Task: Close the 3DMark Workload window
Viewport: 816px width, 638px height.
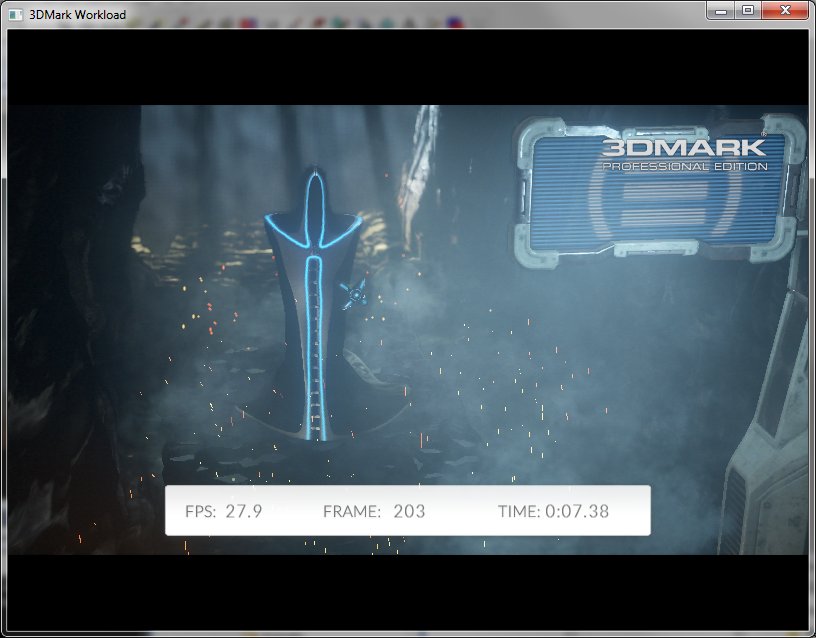Action: coord(783,10)
